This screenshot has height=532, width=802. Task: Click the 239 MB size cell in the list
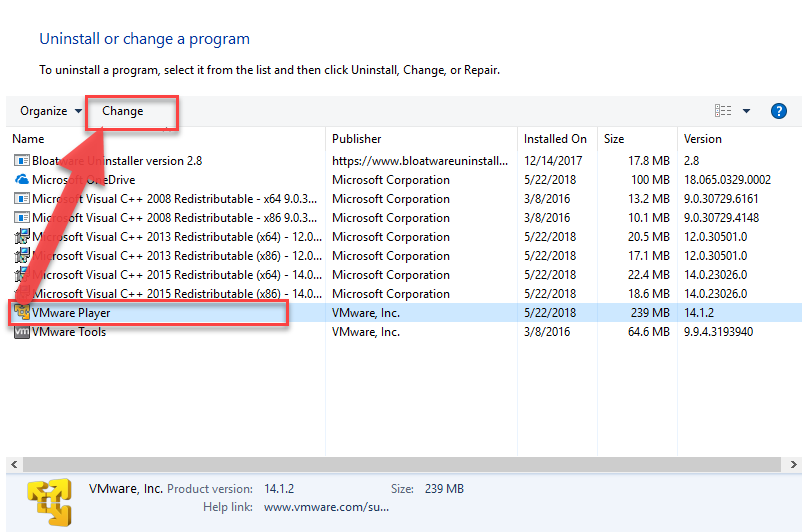[x=650, y=313]
